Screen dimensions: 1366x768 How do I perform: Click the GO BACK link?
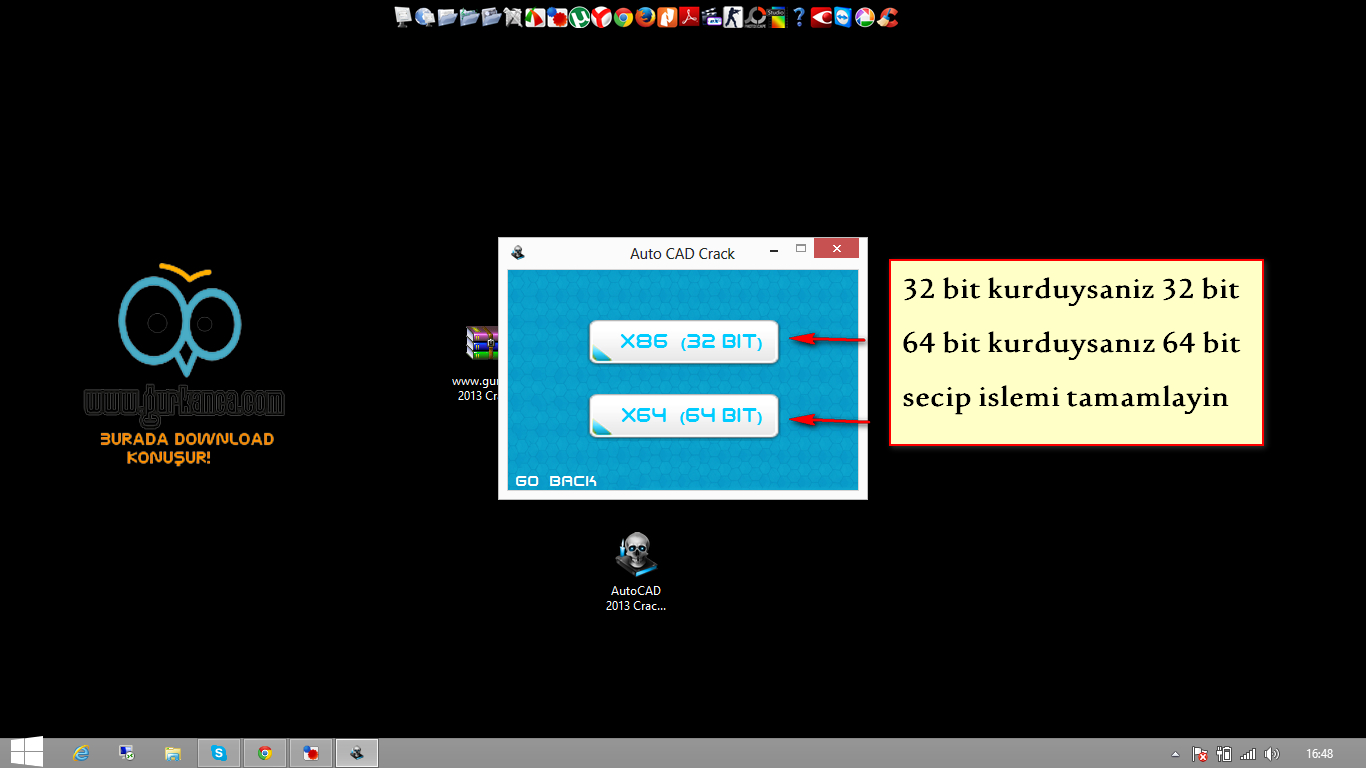click(556, 481)
